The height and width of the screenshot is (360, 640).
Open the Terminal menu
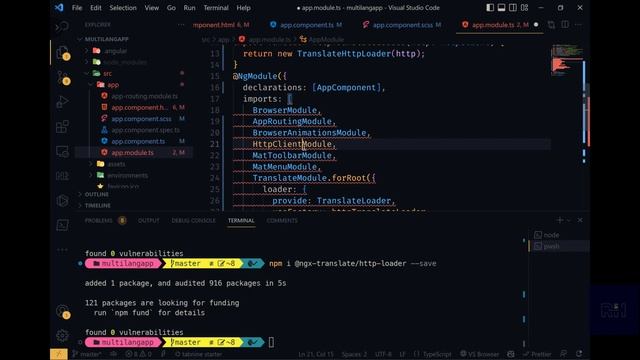click(216, 8)
